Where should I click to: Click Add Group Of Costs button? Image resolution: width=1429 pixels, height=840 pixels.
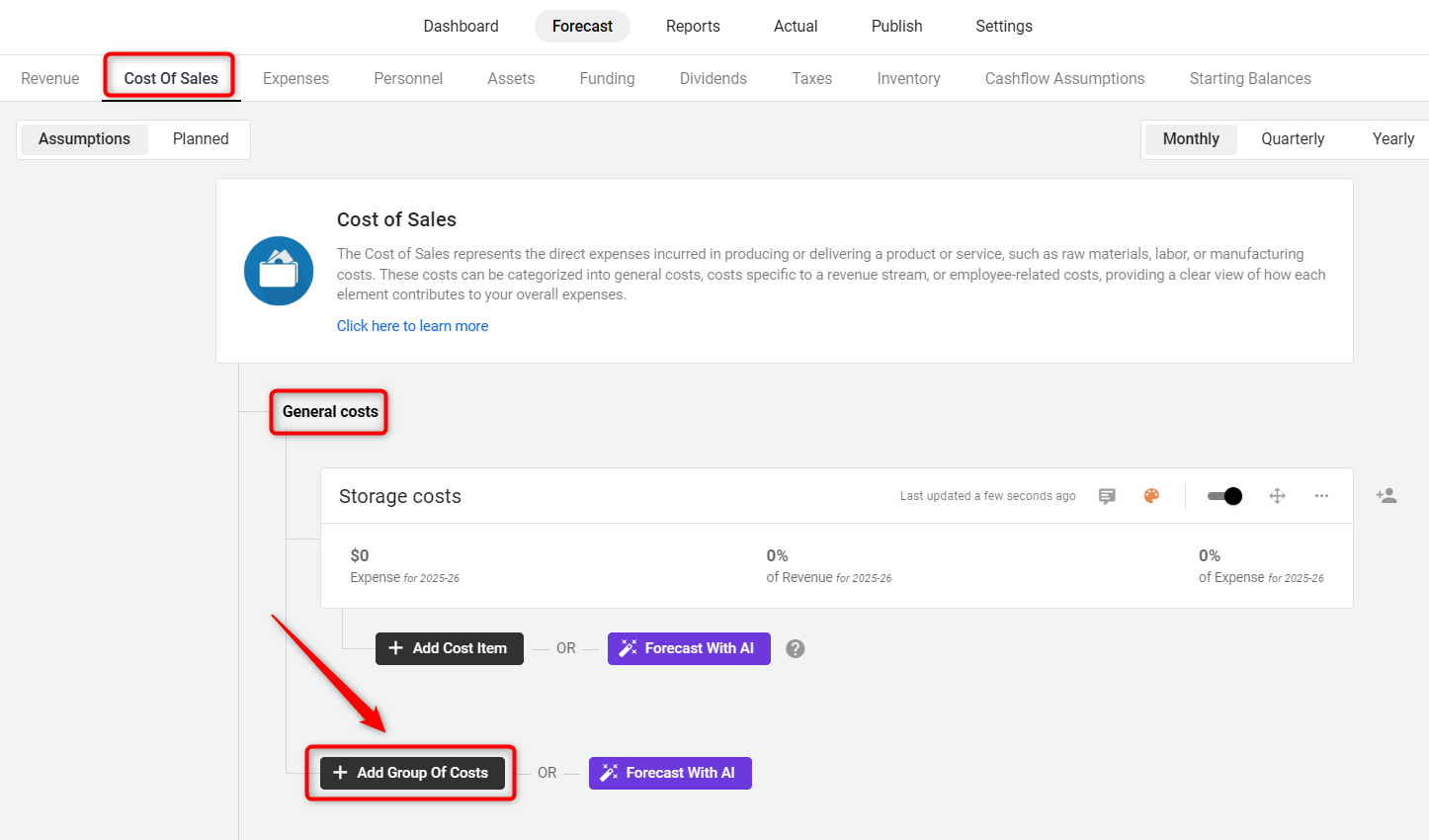coord(411,773)
